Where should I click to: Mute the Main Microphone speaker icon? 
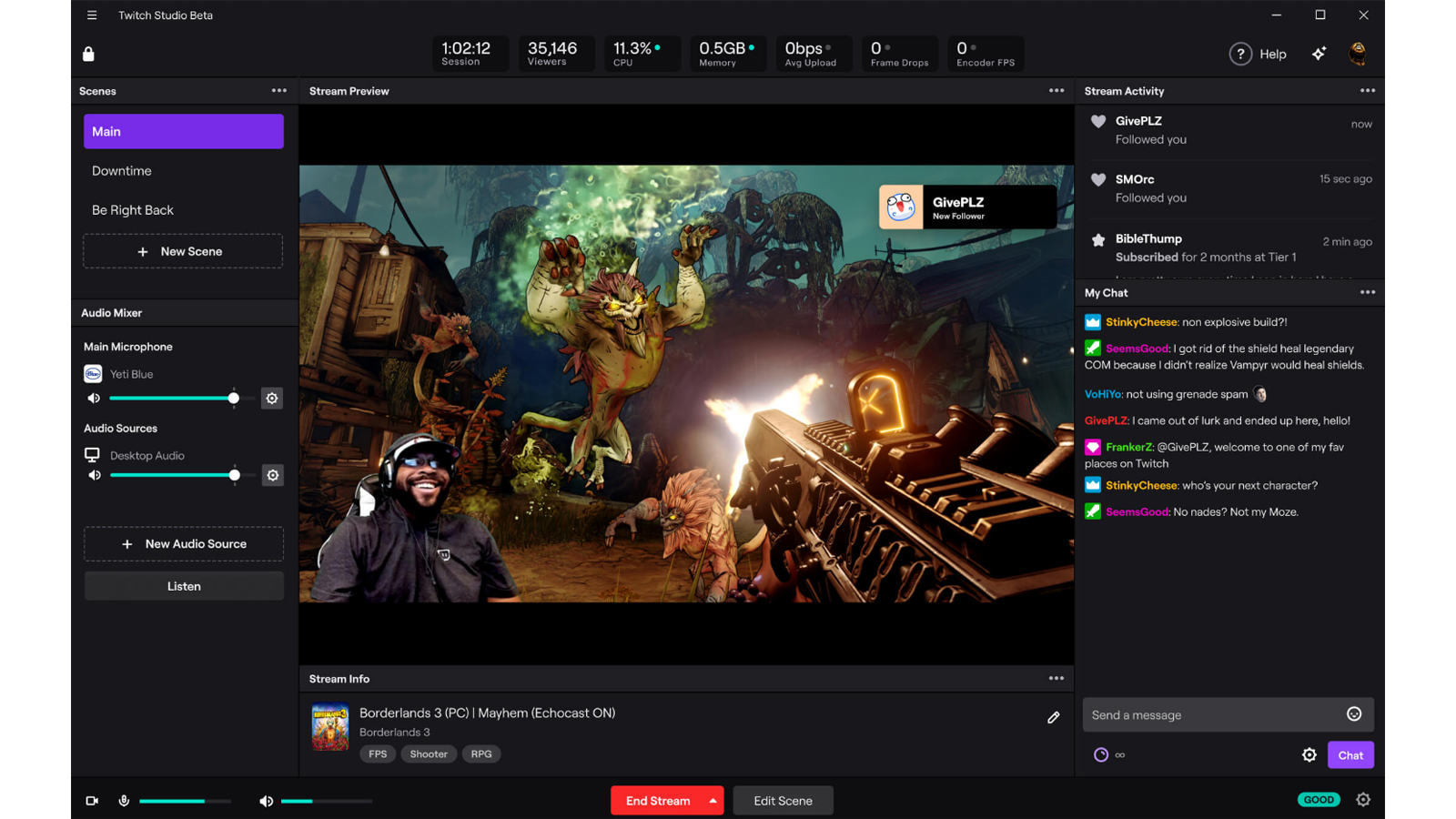pyautogui.click(x=94, y=399)
